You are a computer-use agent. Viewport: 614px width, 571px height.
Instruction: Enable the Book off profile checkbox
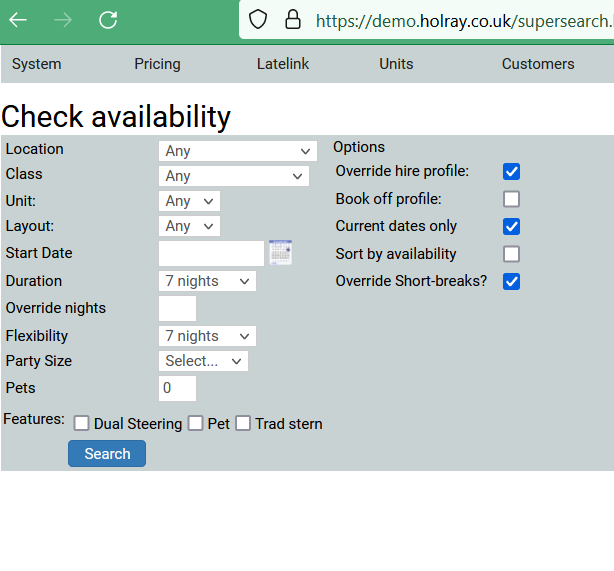[511, 199]
